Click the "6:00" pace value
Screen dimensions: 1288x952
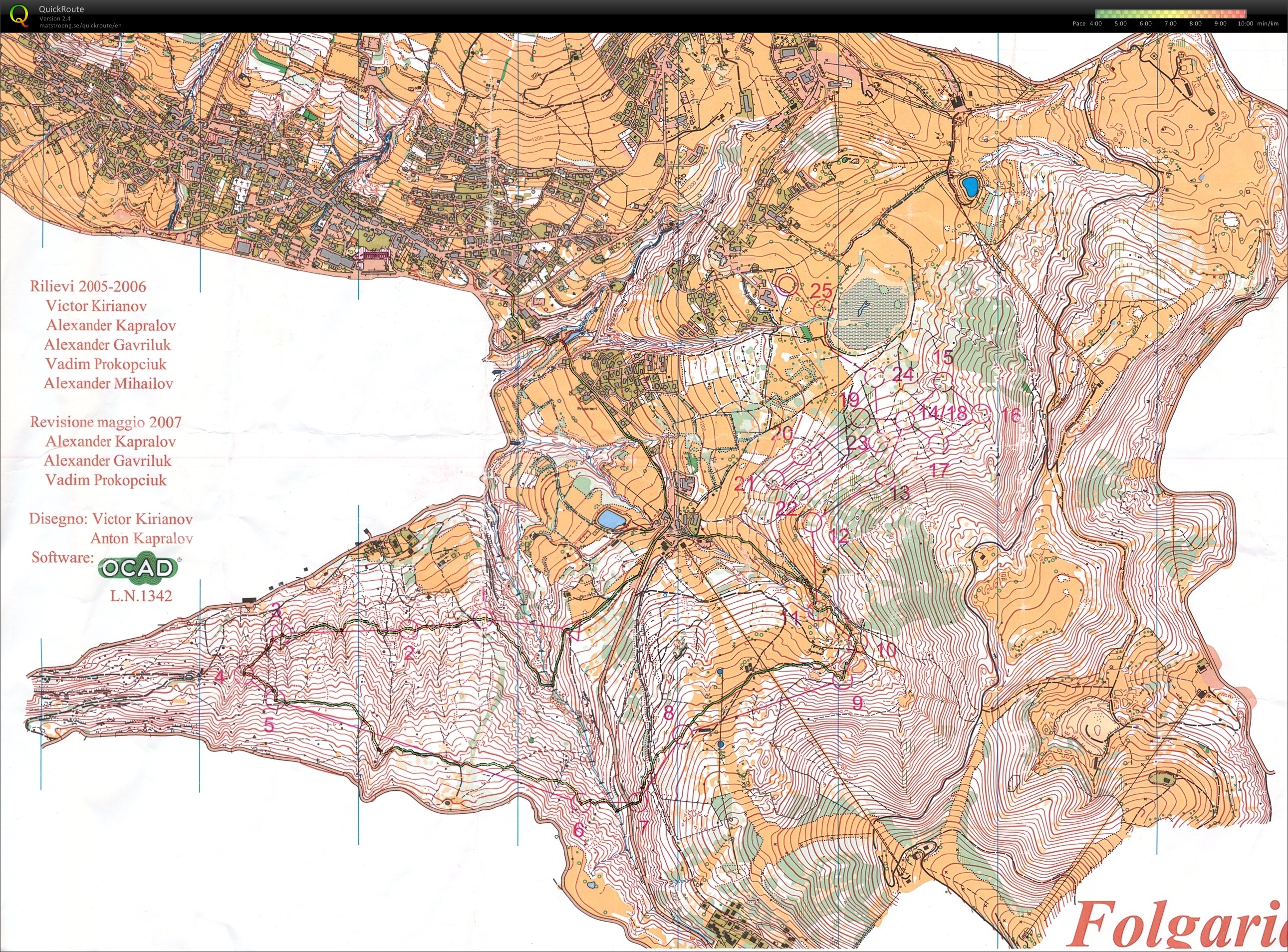point(1146,23)
